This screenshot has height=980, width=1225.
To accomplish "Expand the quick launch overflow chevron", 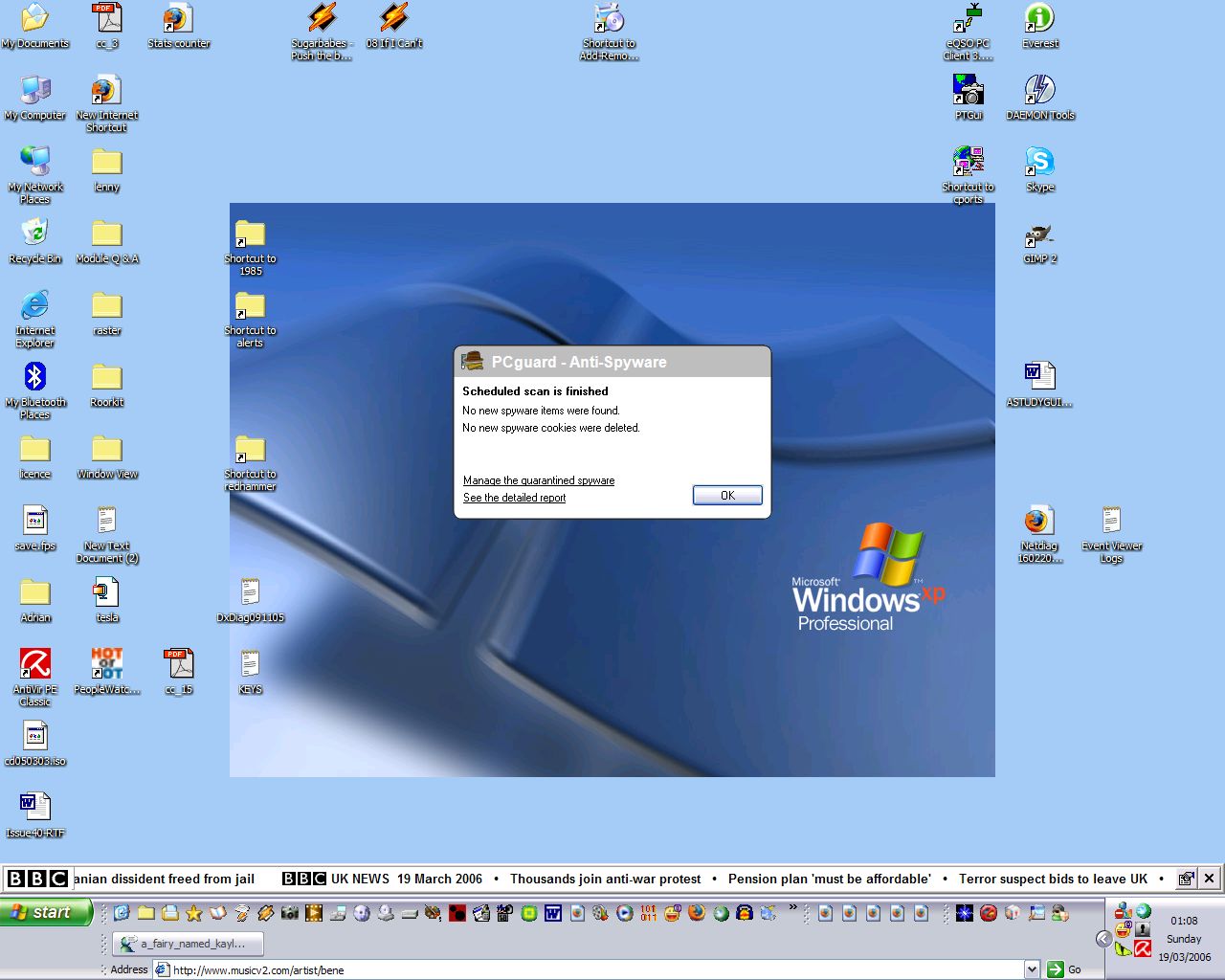I will point(792,907).
